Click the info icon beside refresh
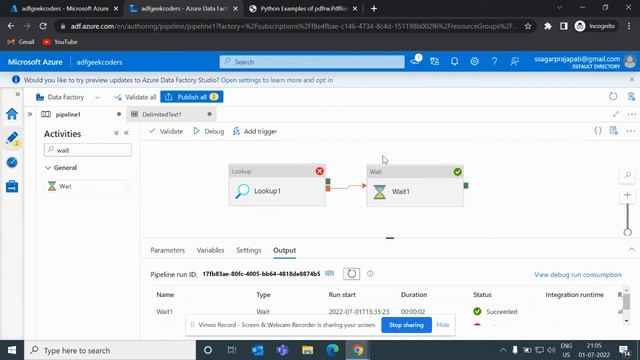Viewport: 640px width, 360px height. (x=370, y=273)
